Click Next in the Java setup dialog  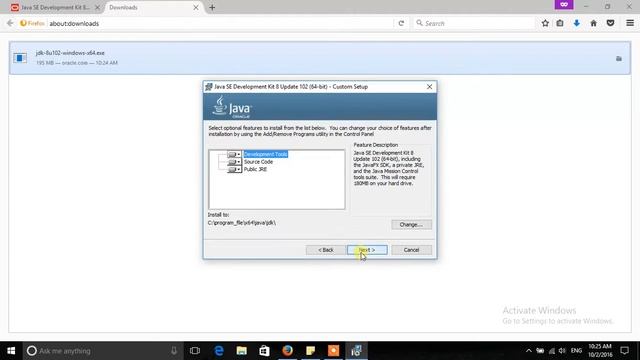pyautogui.click(x=367, y=250)
